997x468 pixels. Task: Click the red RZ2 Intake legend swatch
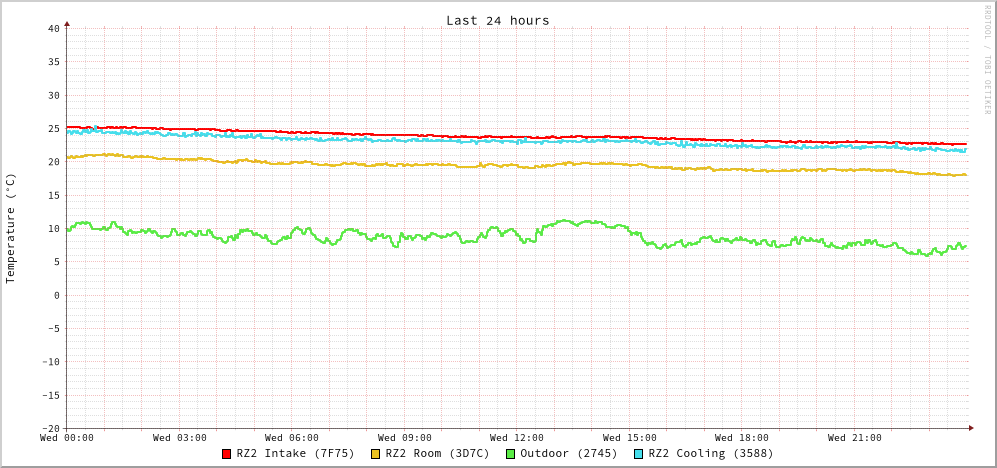coord(226,454)
